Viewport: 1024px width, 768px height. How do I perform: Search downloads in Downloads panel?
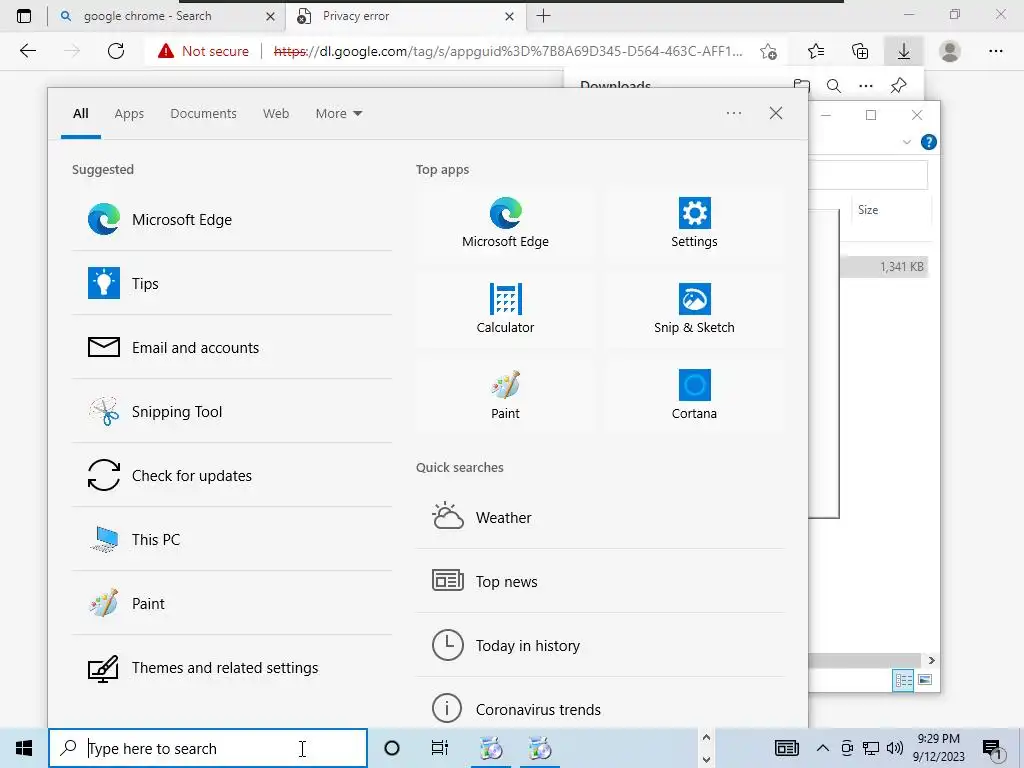[x=834, y=86]
